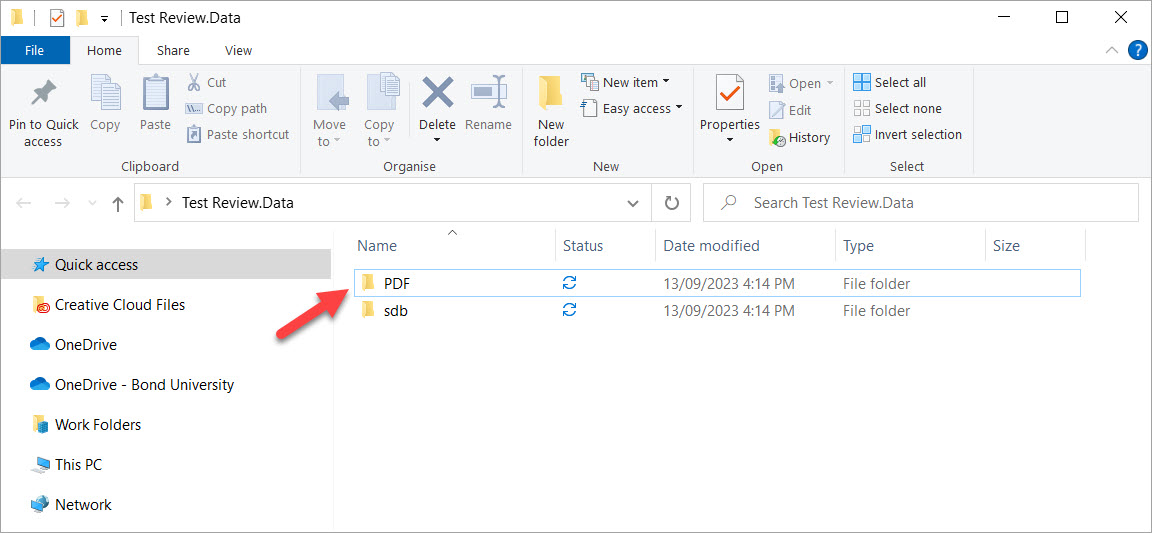Click the Properties checkmark icon
This screenshot has height=533, width=1152.
[x=729, y=93]
